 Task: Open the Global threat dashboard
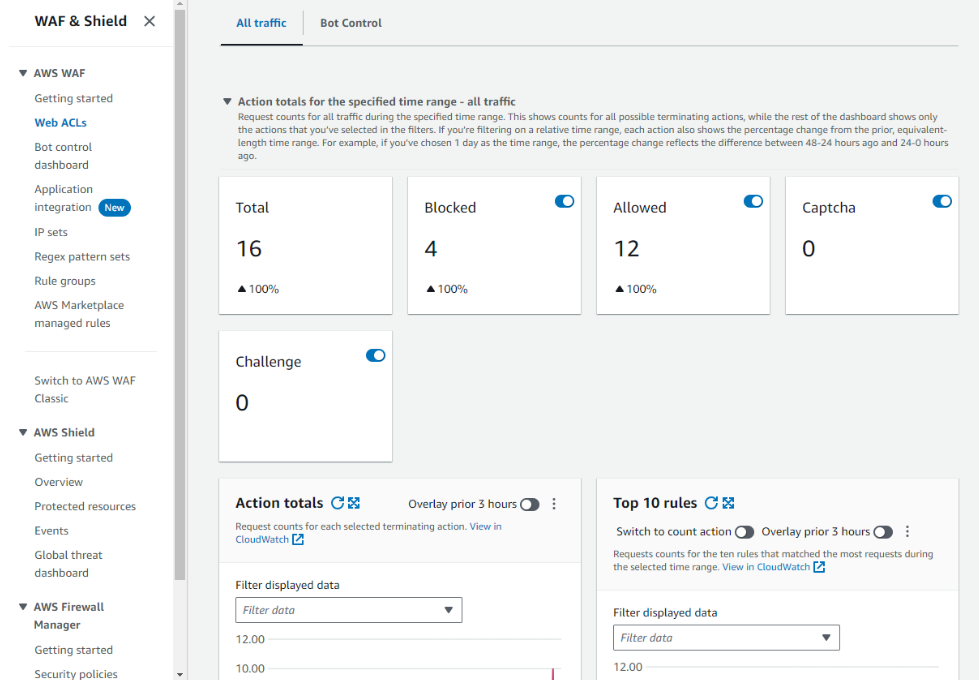(68, 564)
